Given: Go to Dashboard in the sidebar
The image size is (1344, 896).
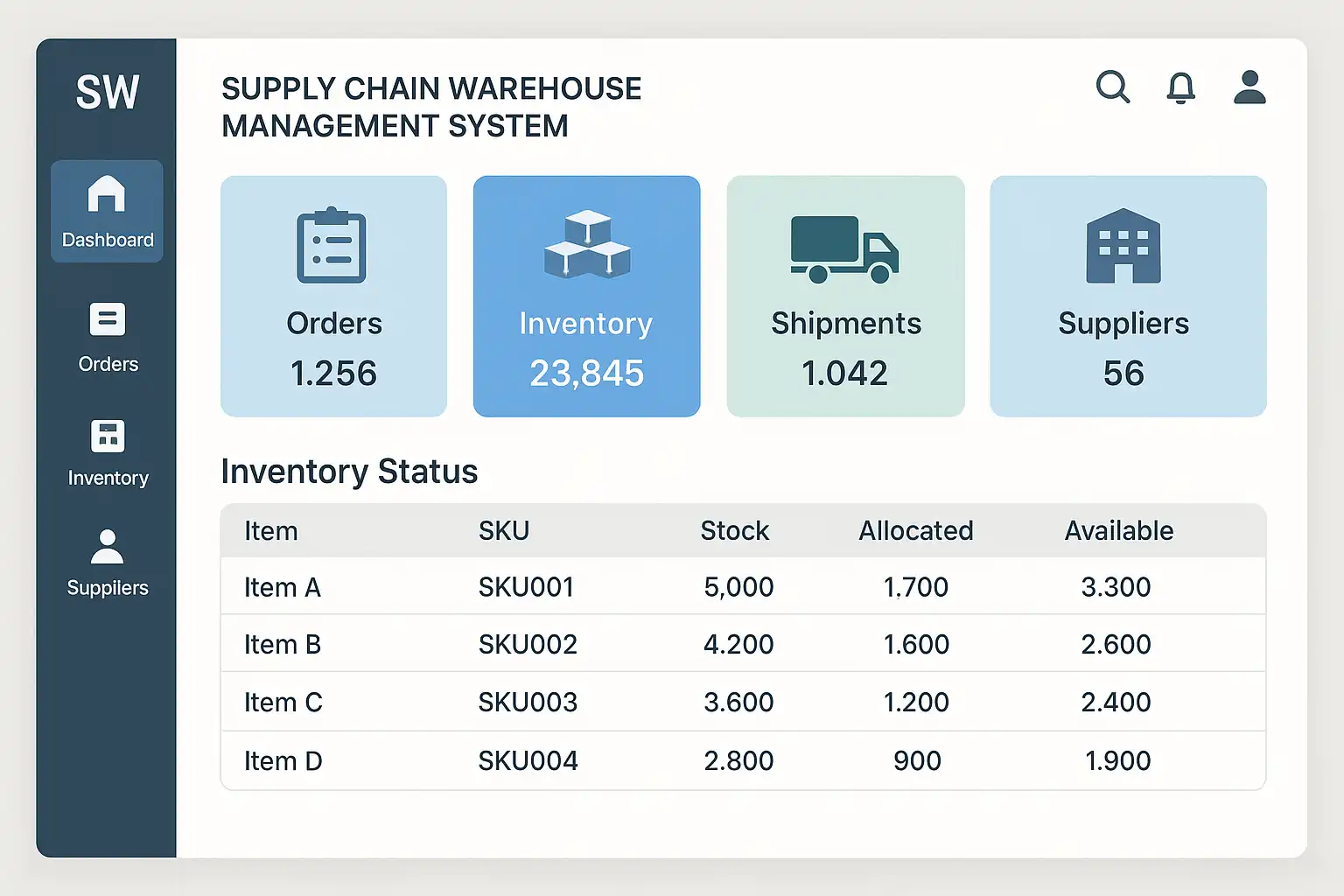Looking at the screenshot, I should [107, 211].
